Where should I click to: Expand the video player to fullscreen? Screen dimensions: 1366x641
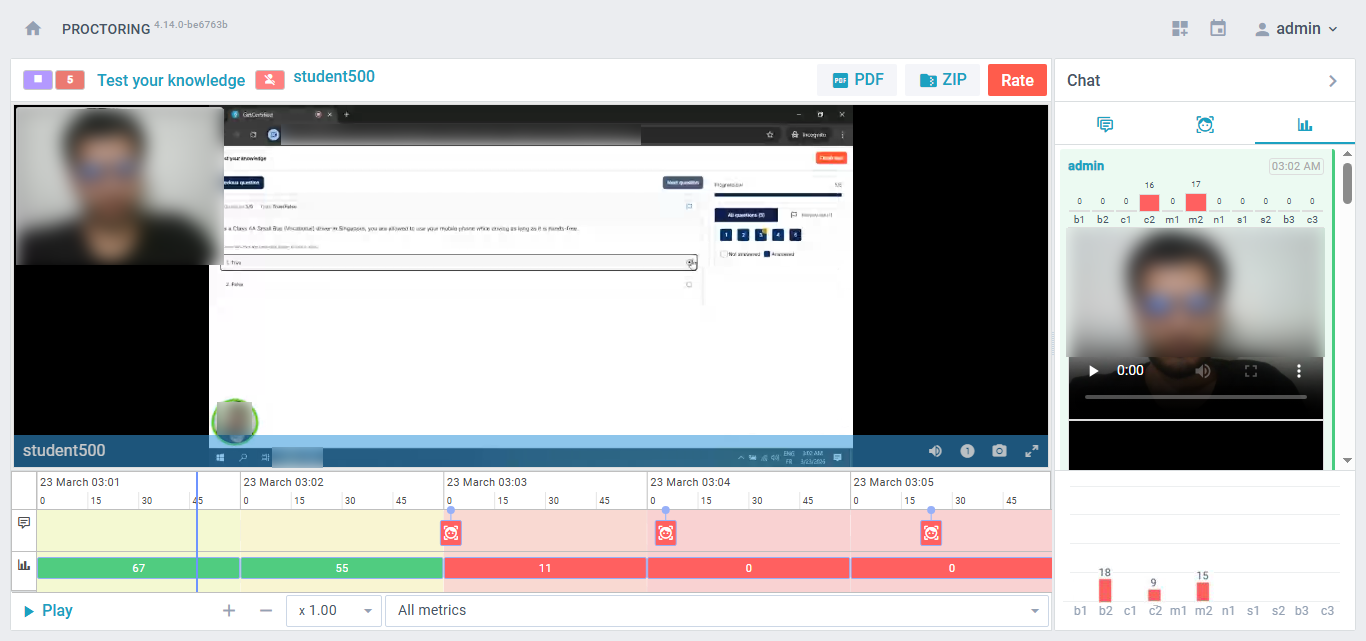pos(1032,451)
